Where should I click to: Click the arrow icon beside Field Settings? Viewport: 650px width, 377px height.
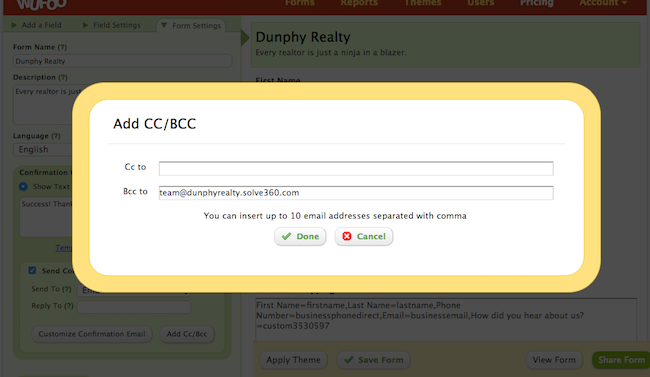click(x=85, y=25)
